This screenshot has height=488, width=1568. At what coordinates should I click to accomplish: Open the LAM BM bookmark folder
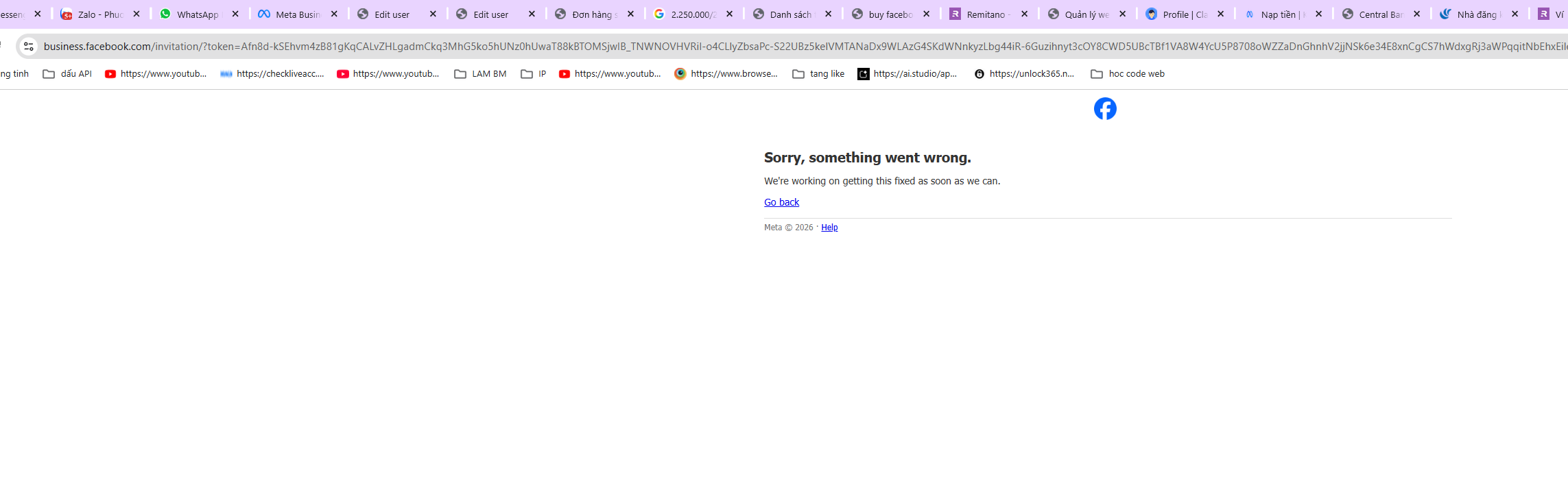[480, 74]
